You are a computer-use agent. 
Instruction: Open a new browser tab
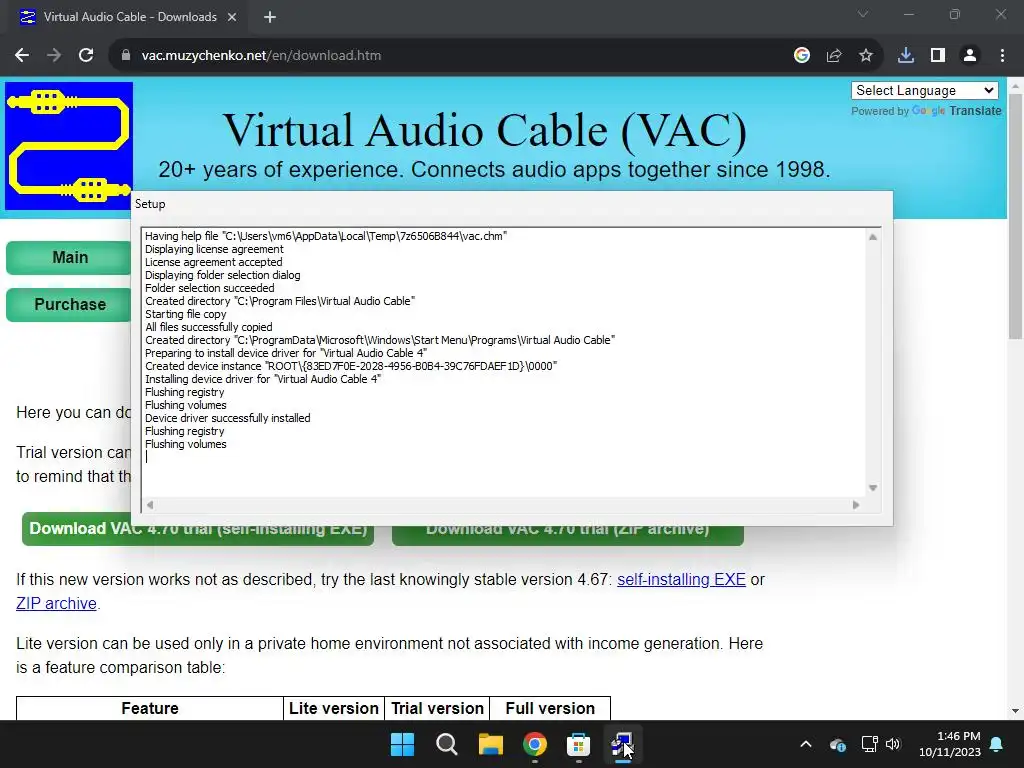tap(270, 17)
